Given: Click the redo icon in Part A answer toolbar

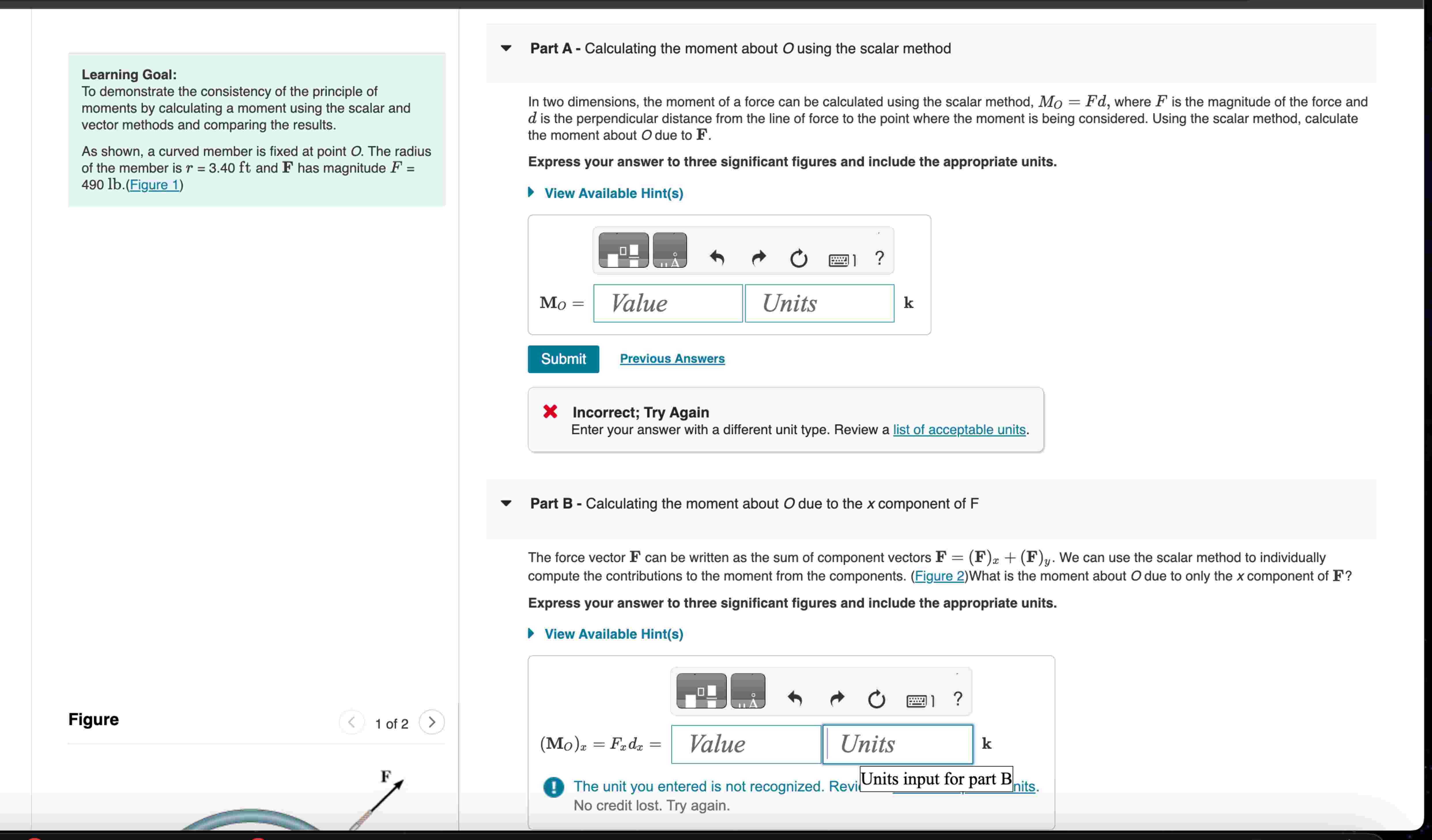Looking at the screenshot, I should coord(759,257).
